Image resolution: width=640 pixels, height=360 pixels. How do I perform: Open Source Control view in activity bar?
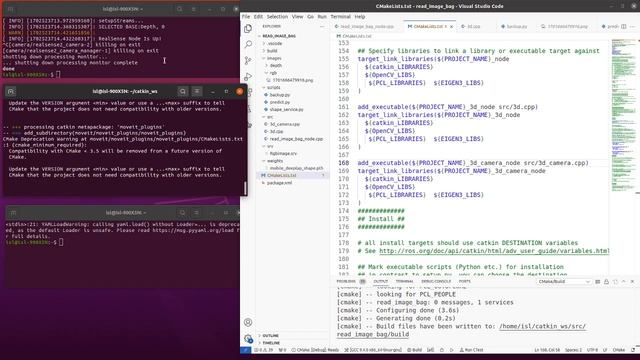(x=248, y=60)
